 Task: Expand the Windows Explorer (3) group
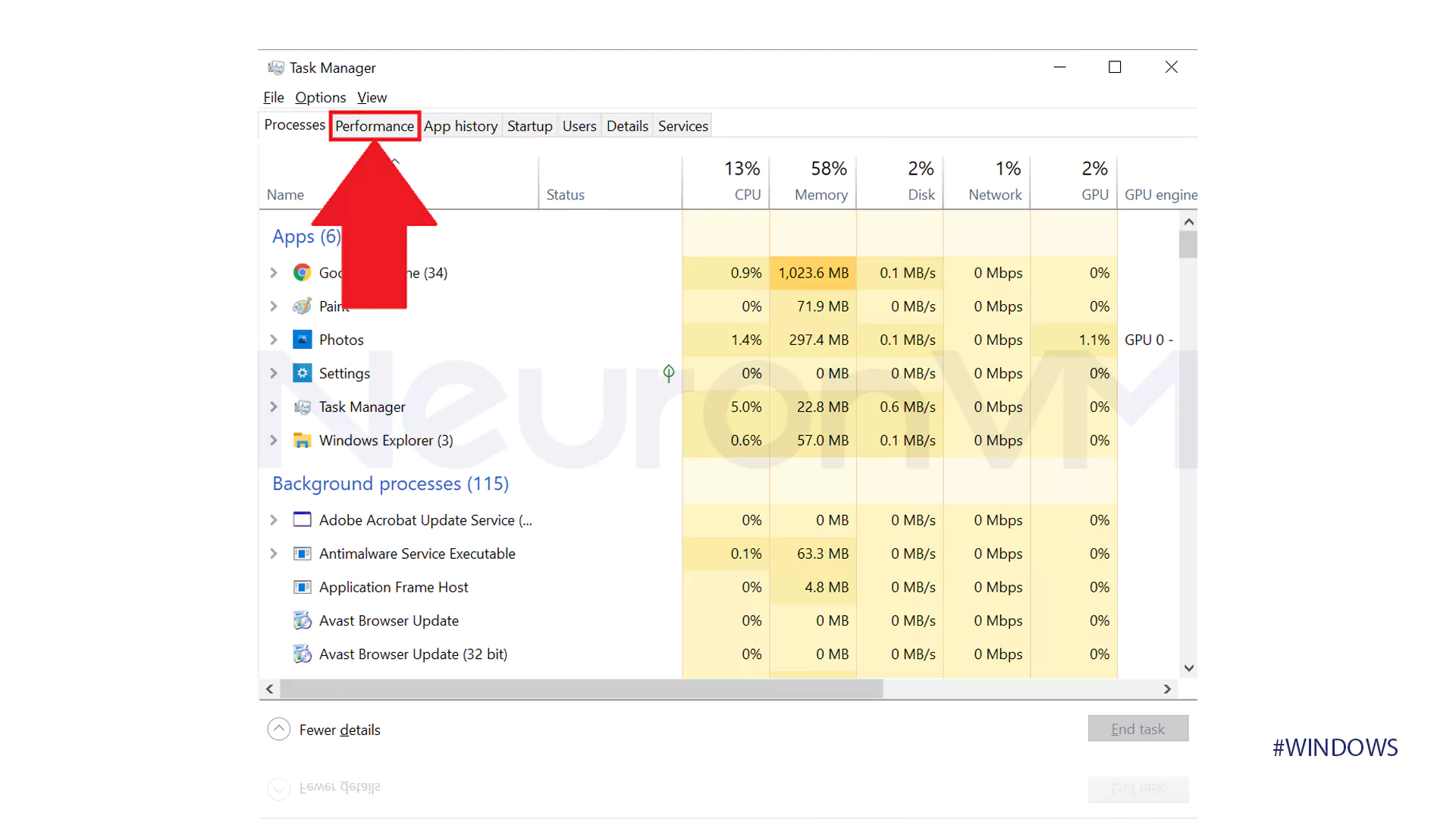point(274,440)
